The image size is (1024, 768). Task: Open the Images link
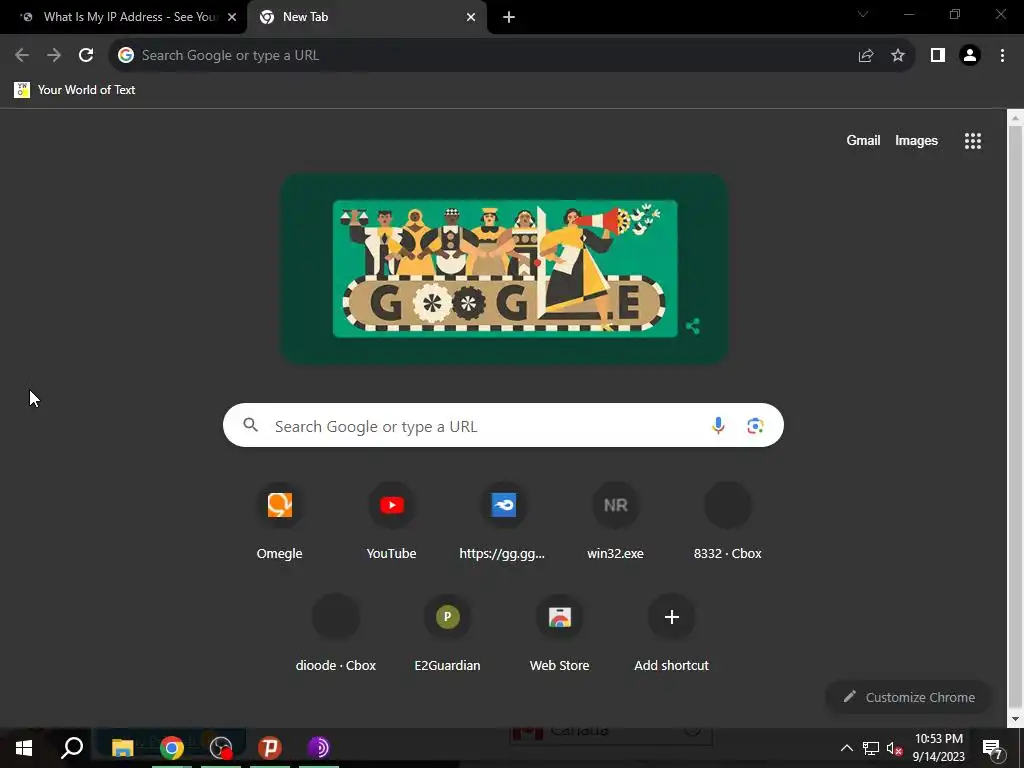916,140
